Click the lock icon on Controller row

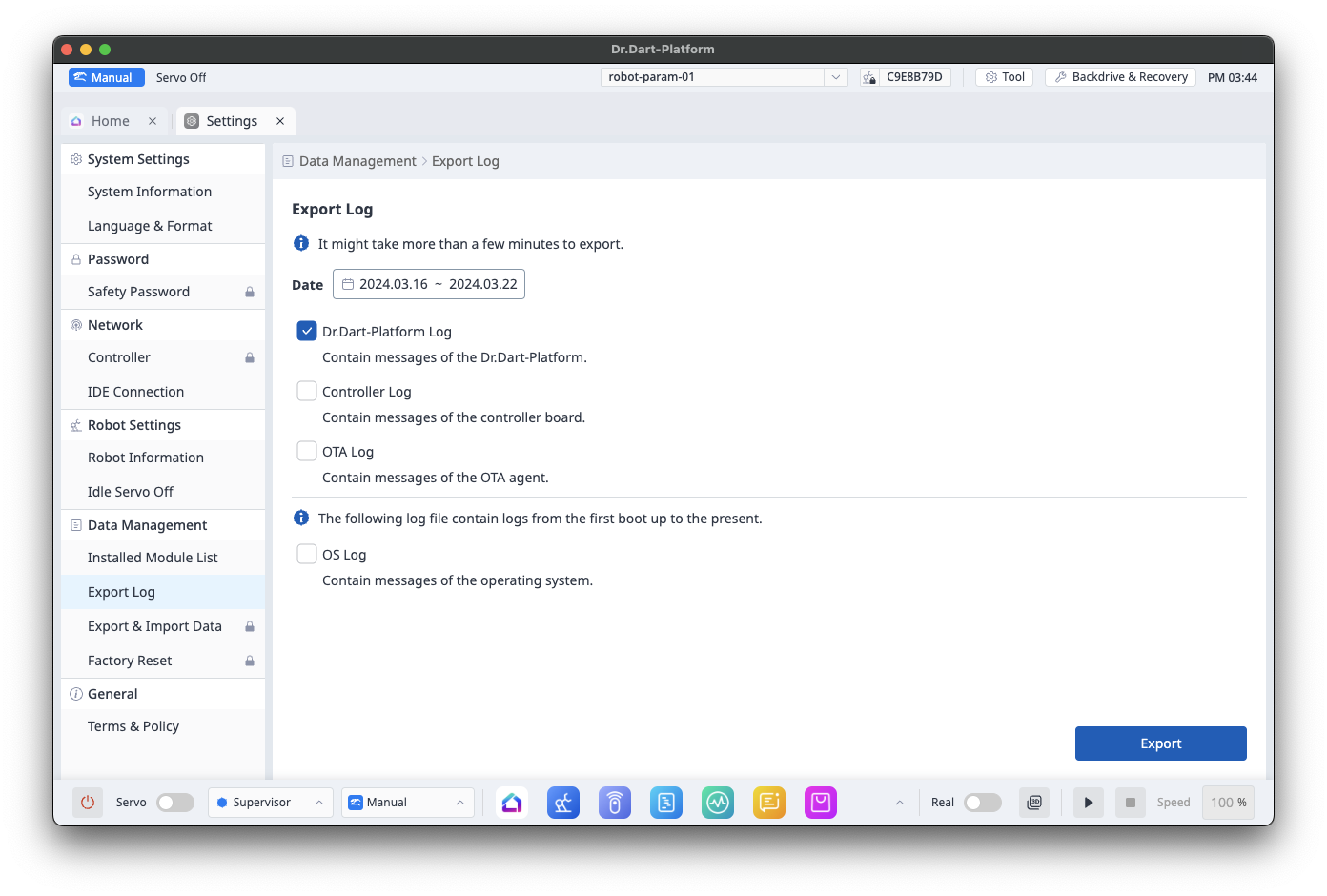click(x=250, y=357)
